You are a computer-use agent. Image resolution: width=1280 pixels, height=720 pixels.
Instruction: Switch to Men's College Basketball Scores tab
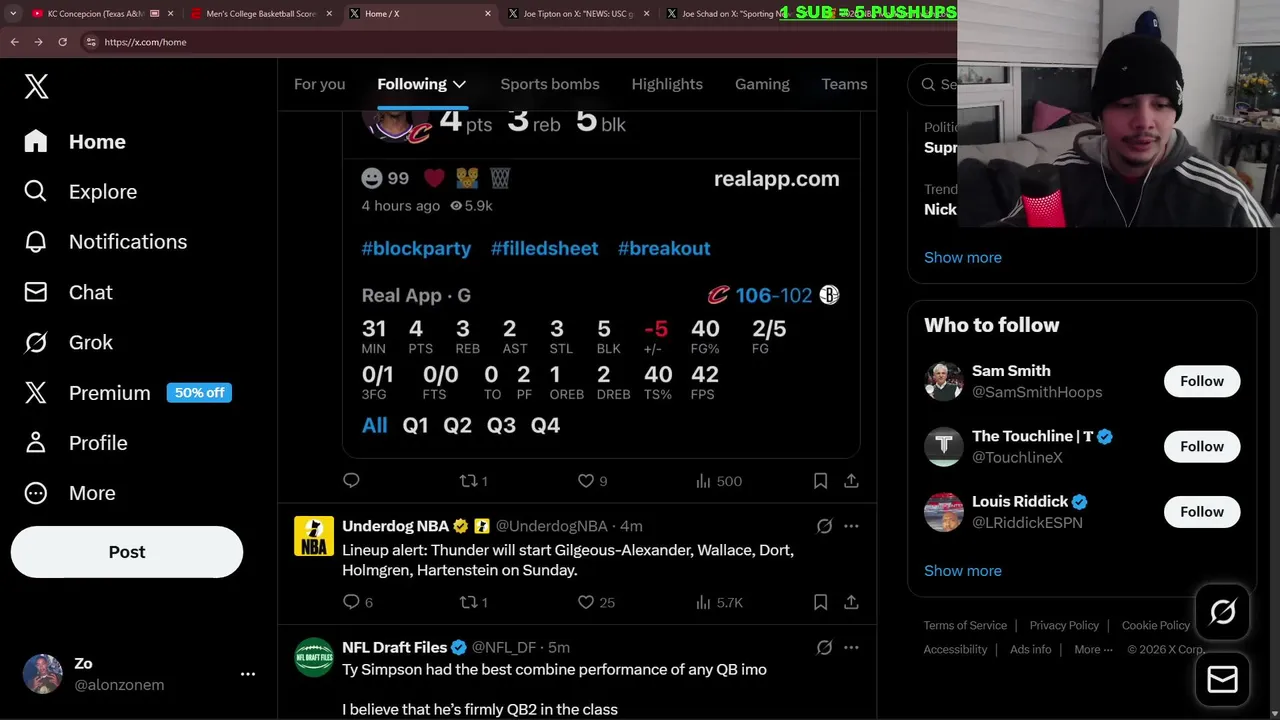(x=260, y=14)
